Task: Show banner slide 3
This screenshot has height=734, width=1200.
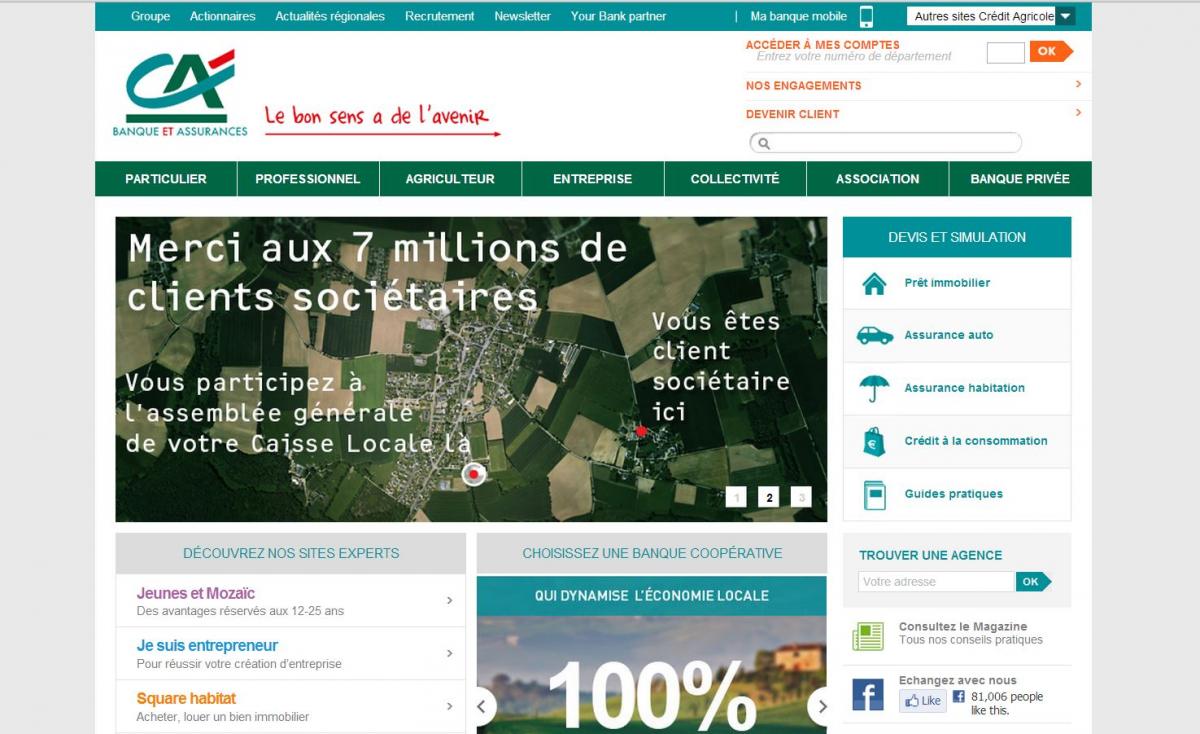Action: [x=800, y=497]
